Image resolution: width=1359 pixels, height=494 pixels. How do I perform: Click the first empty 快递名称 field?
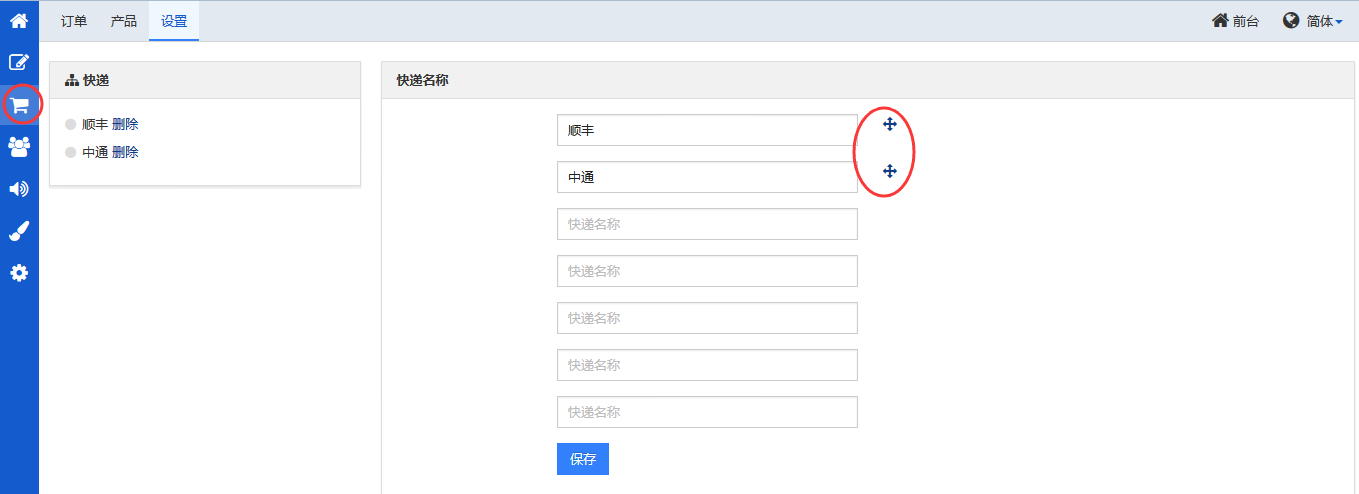tap(707, 224)
